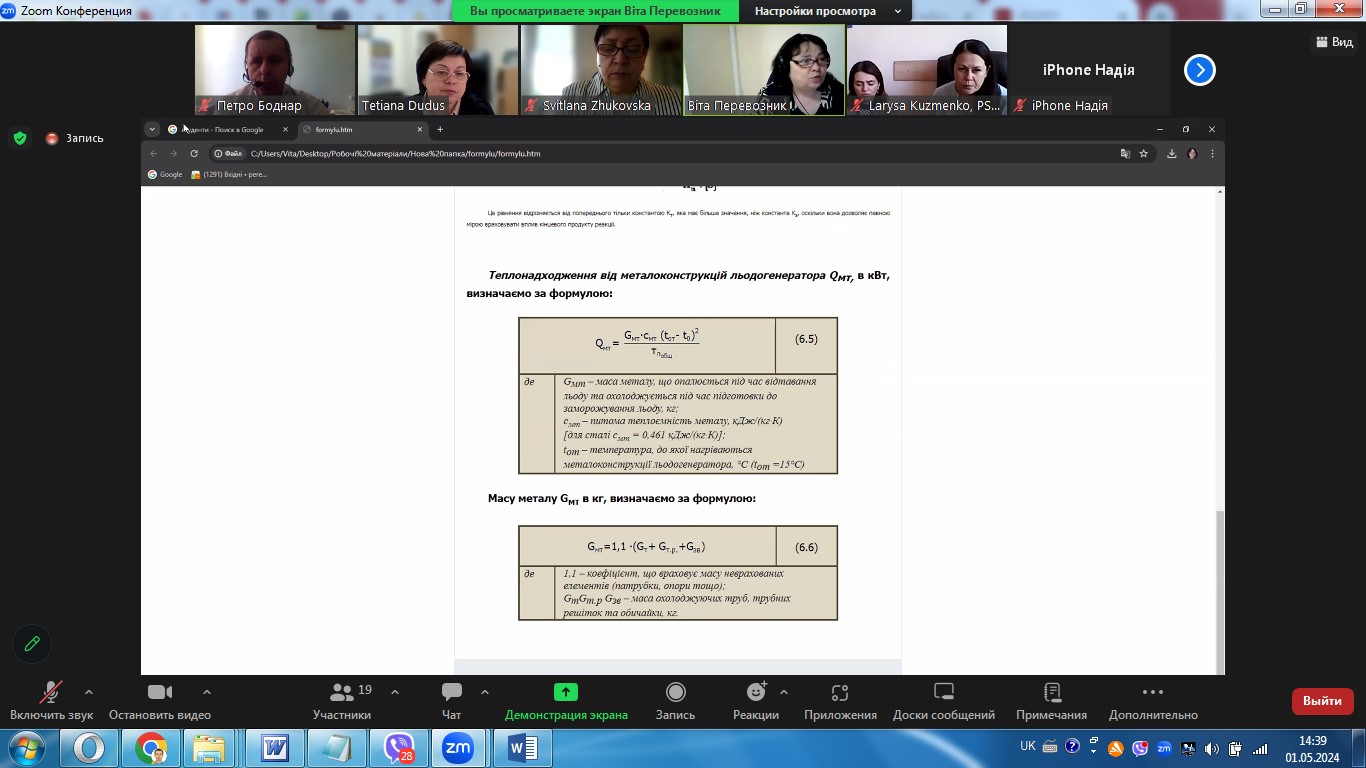Open File Explorer from the taskbar
This screenshot has width=1366, height=768.
click(x=209, y=748)
